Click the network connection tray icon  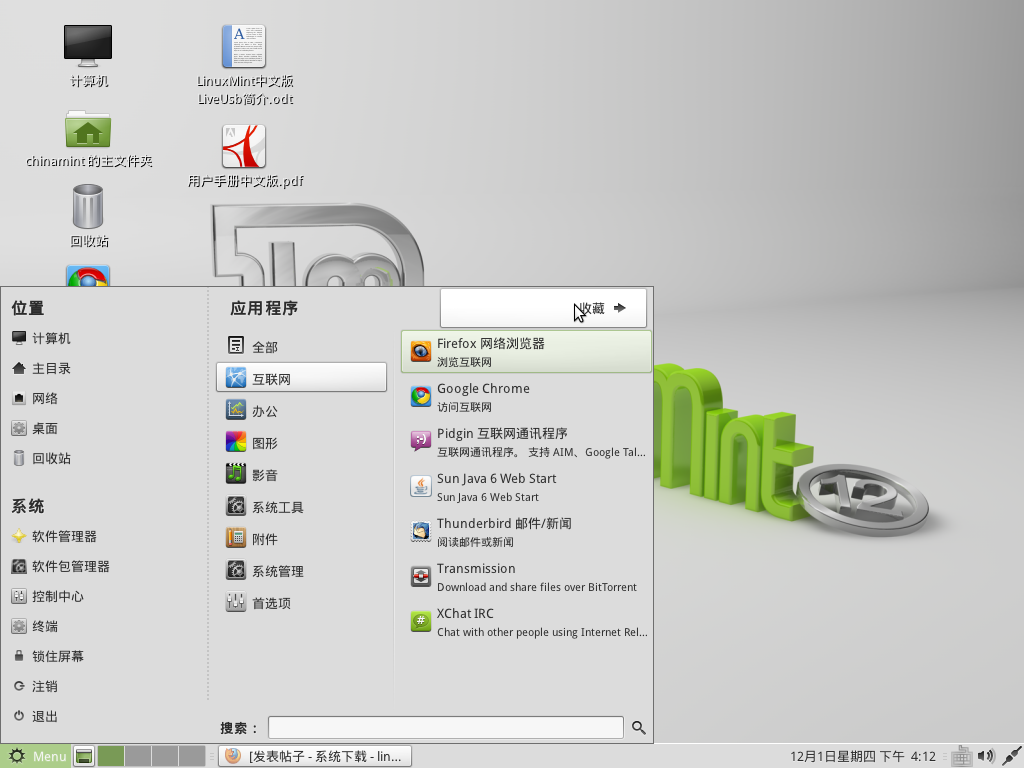point(1012,756)
